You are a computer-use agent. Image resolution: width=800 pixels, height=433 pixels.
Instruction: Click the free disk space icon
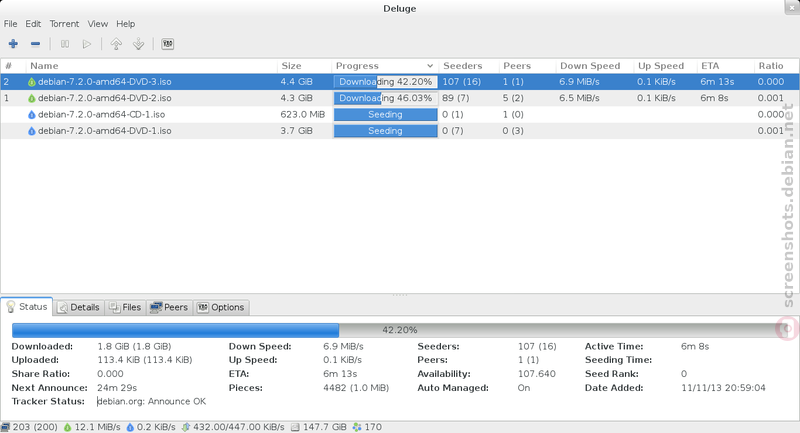pyautogui.click(x=295, y=427)
